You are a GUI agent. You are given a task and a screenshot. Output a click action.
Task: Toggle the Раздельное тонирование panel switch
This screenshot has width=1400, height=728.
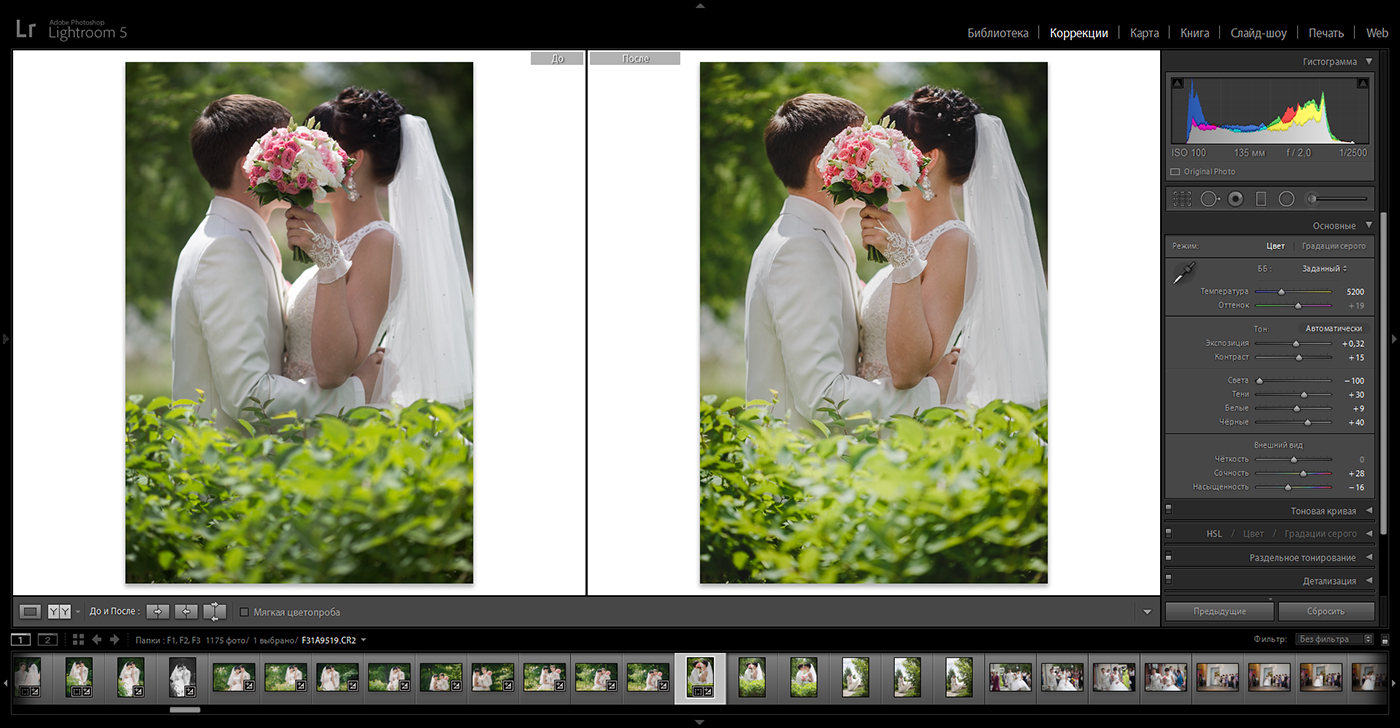pos(1168,557)
